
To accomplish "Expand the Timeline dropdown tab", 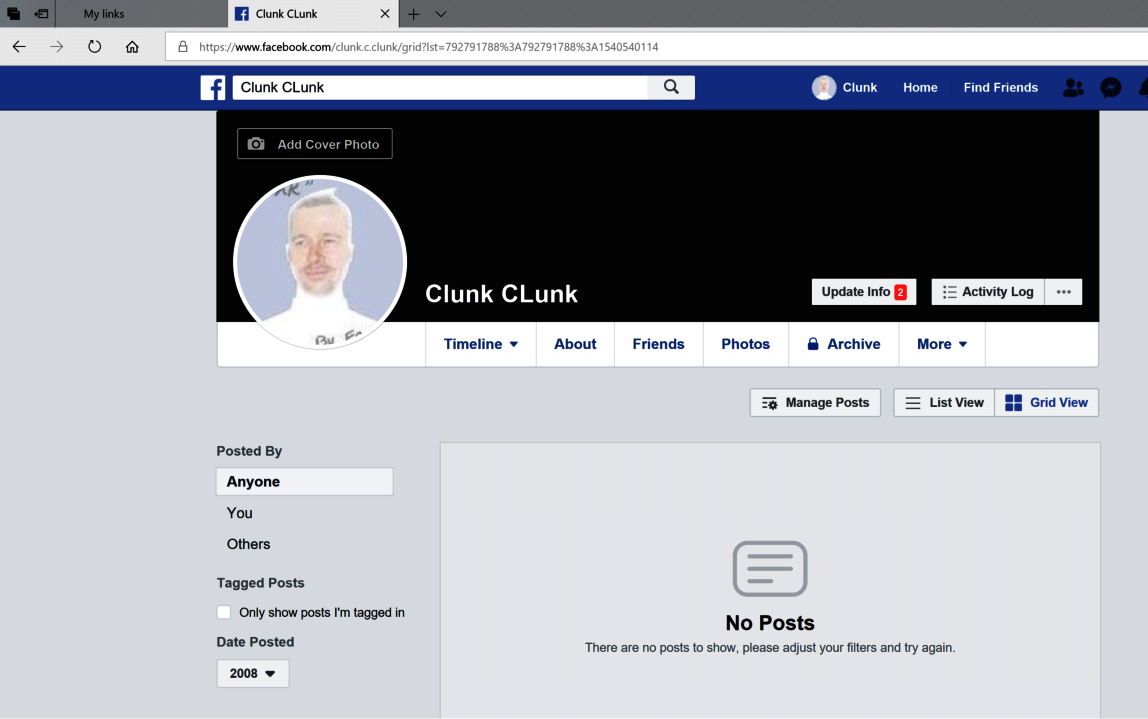I will click(x=480, y=344).
